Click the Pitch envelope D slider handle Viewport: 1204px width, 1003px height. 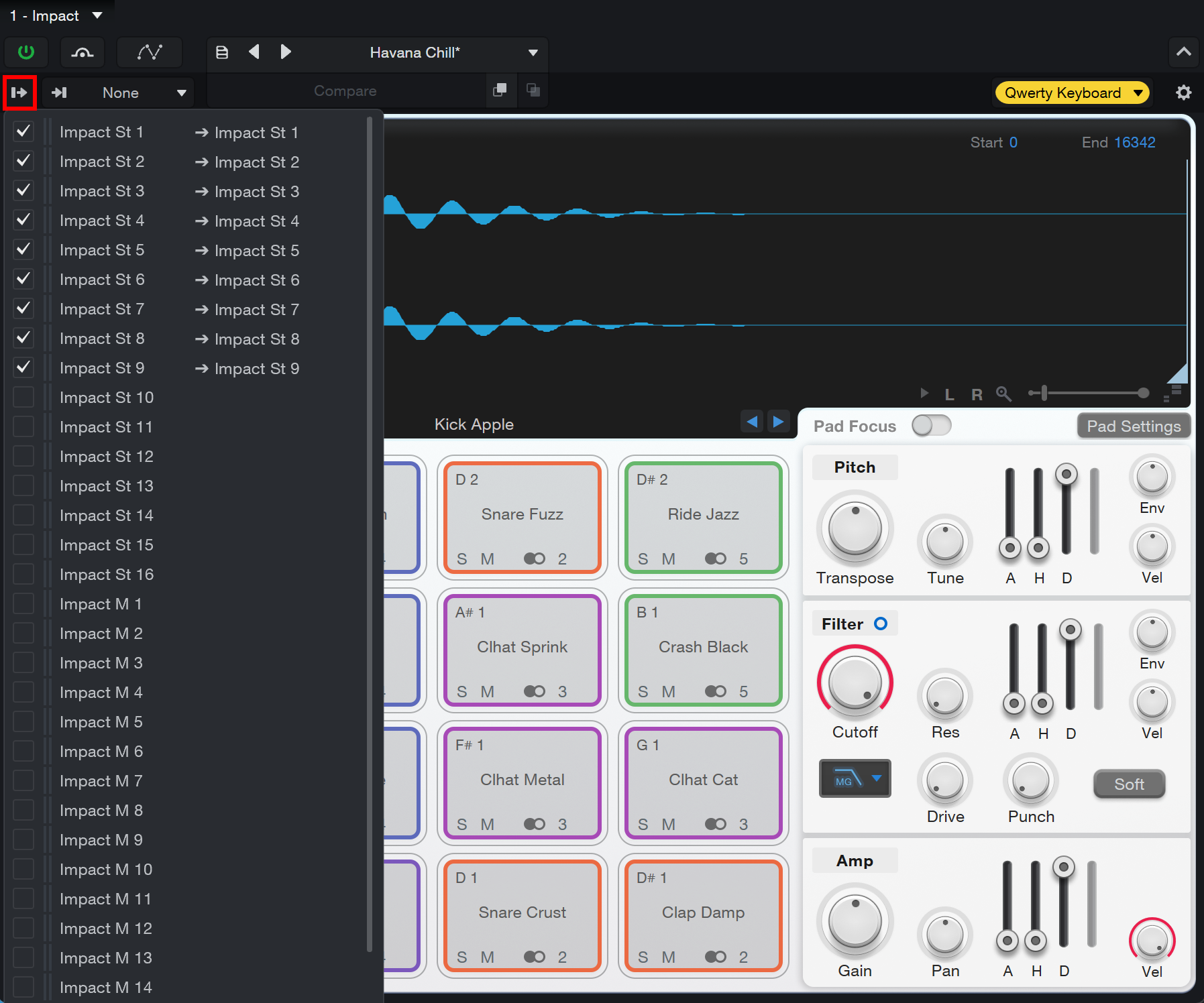(x=1066, y=475)
